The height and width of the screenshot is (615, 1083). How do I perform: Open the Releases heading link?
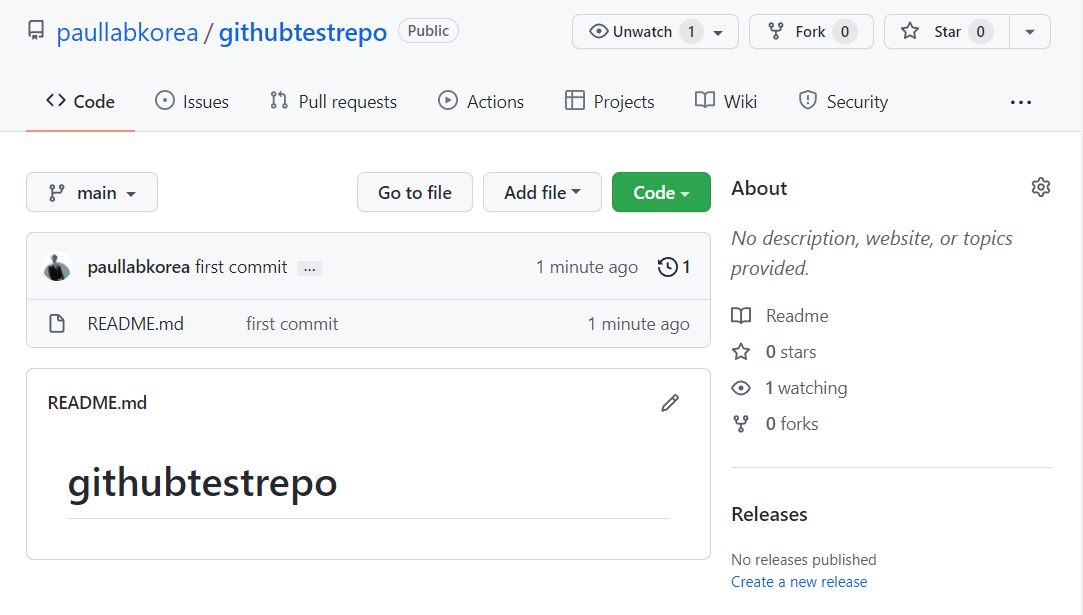tap(769, 514)
